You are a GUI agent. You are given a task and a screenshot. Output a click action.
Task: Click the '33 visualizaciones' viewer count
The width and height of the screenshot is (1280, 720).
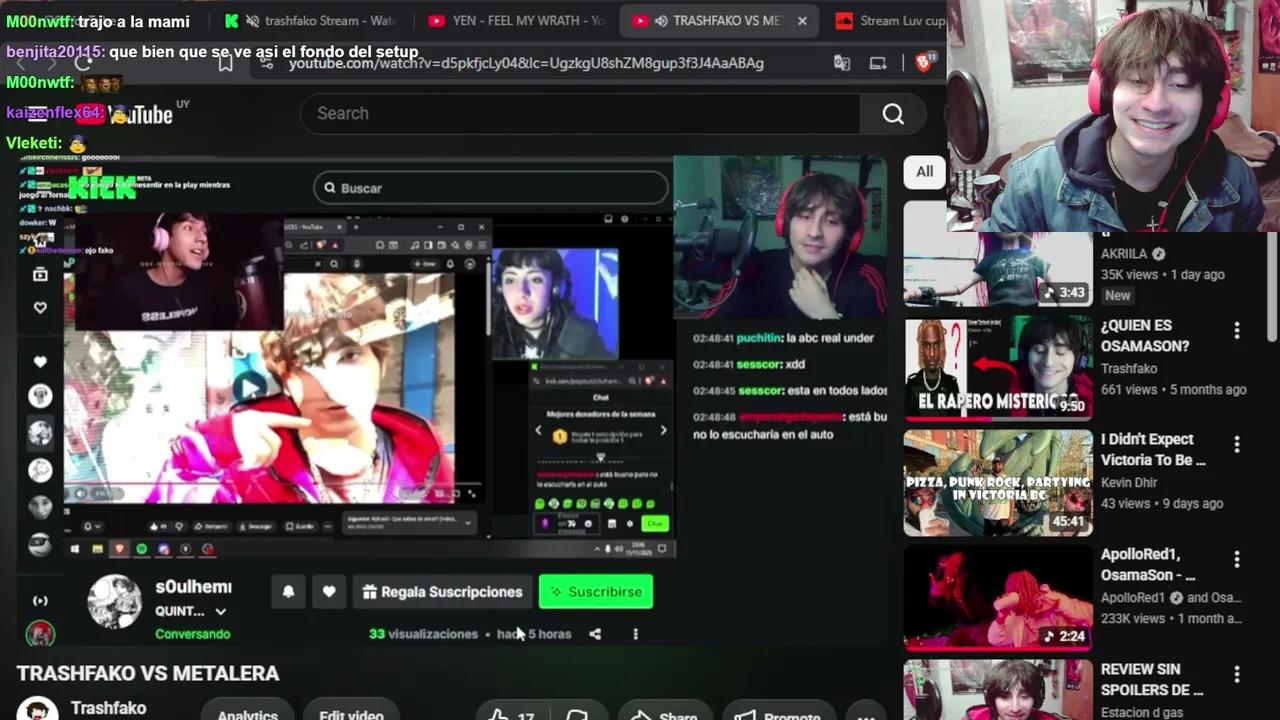click(423, 634)
